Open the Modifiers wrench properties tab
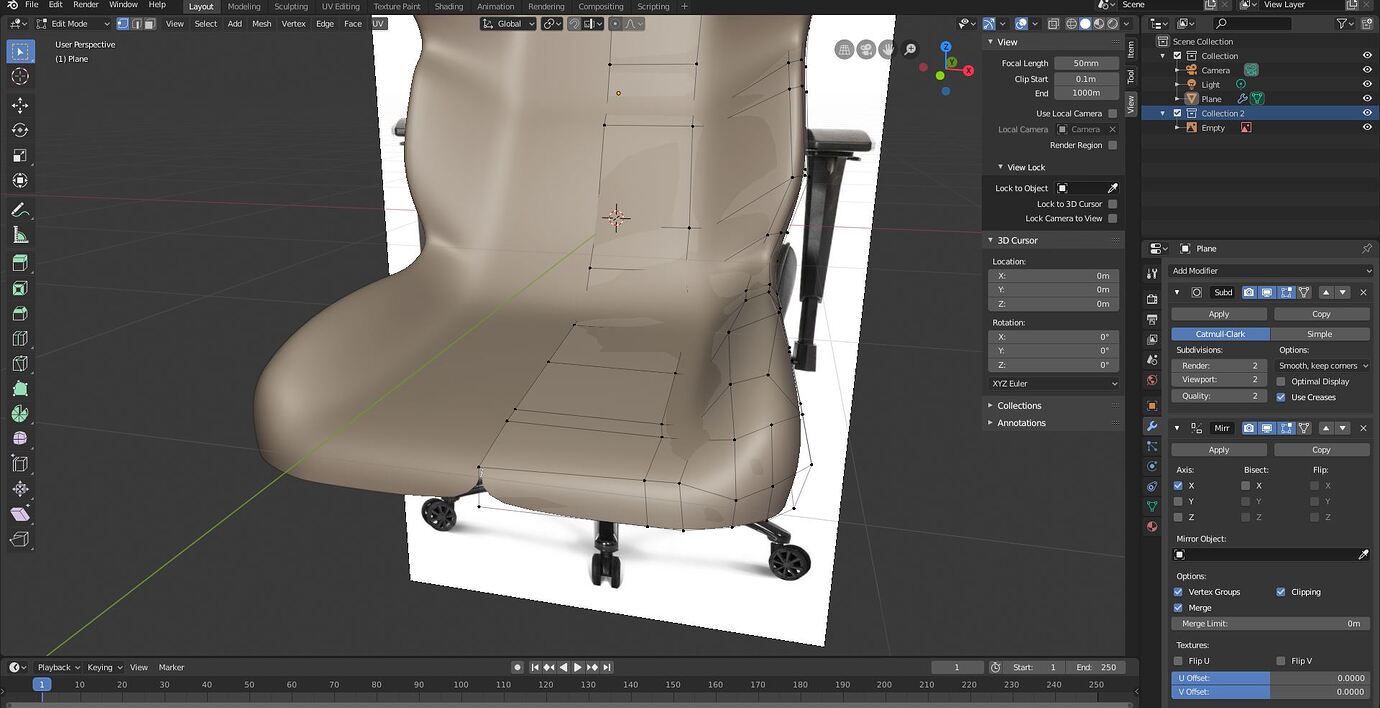 coord(1152,426)
